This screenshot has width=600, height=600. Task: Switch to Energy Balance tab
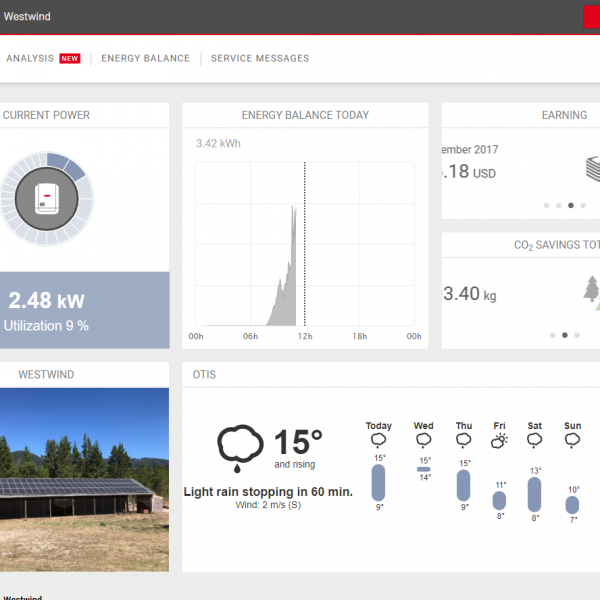click(x=145, y=58)
